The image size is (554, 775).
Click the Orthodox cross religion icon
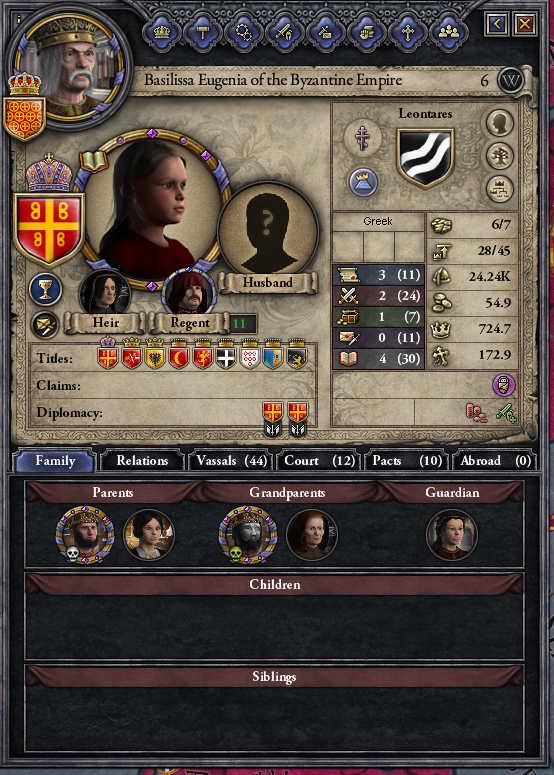coord(363,136)
